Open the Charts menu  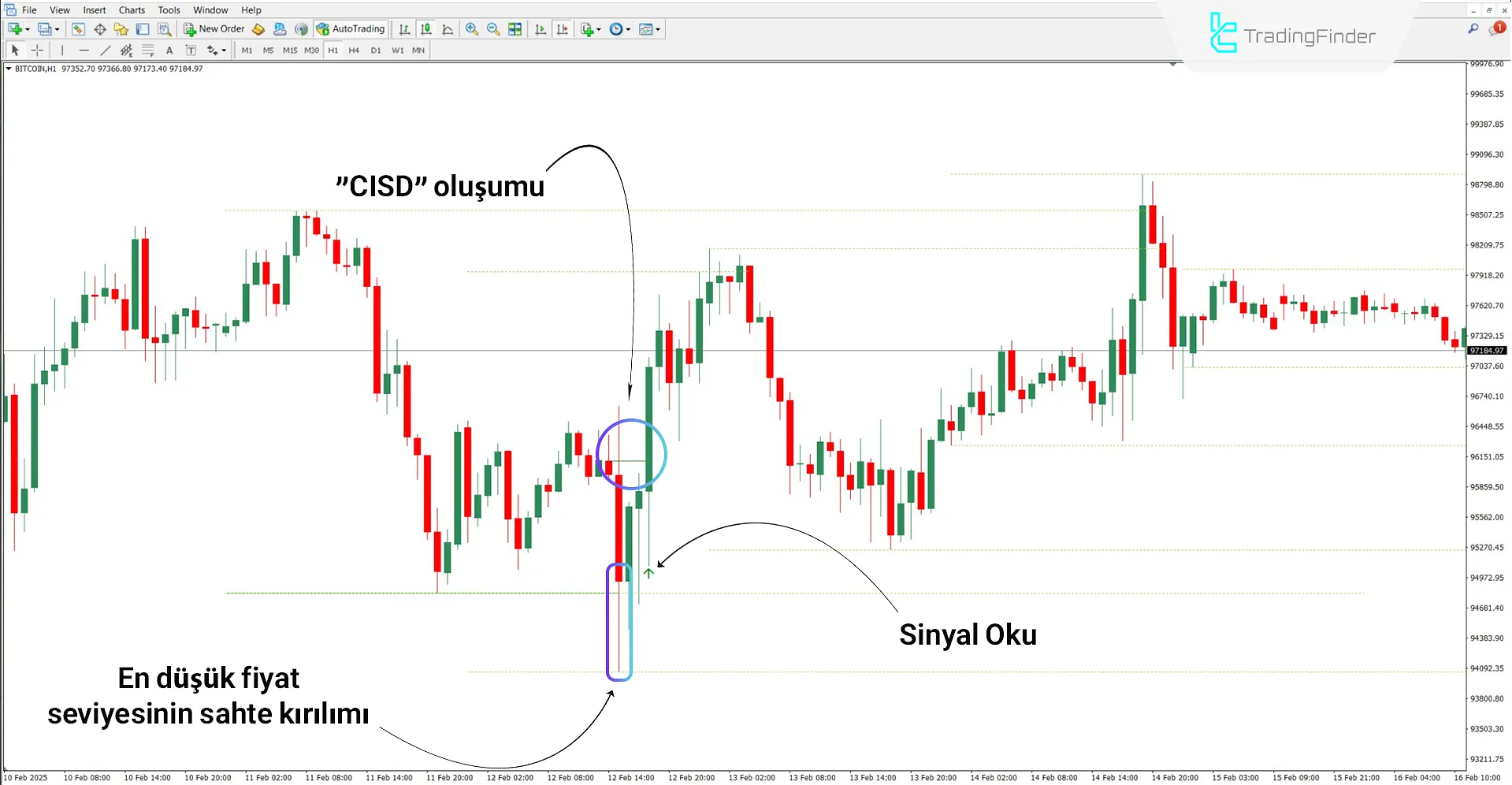pyautogui.click(x=132, y=10)
